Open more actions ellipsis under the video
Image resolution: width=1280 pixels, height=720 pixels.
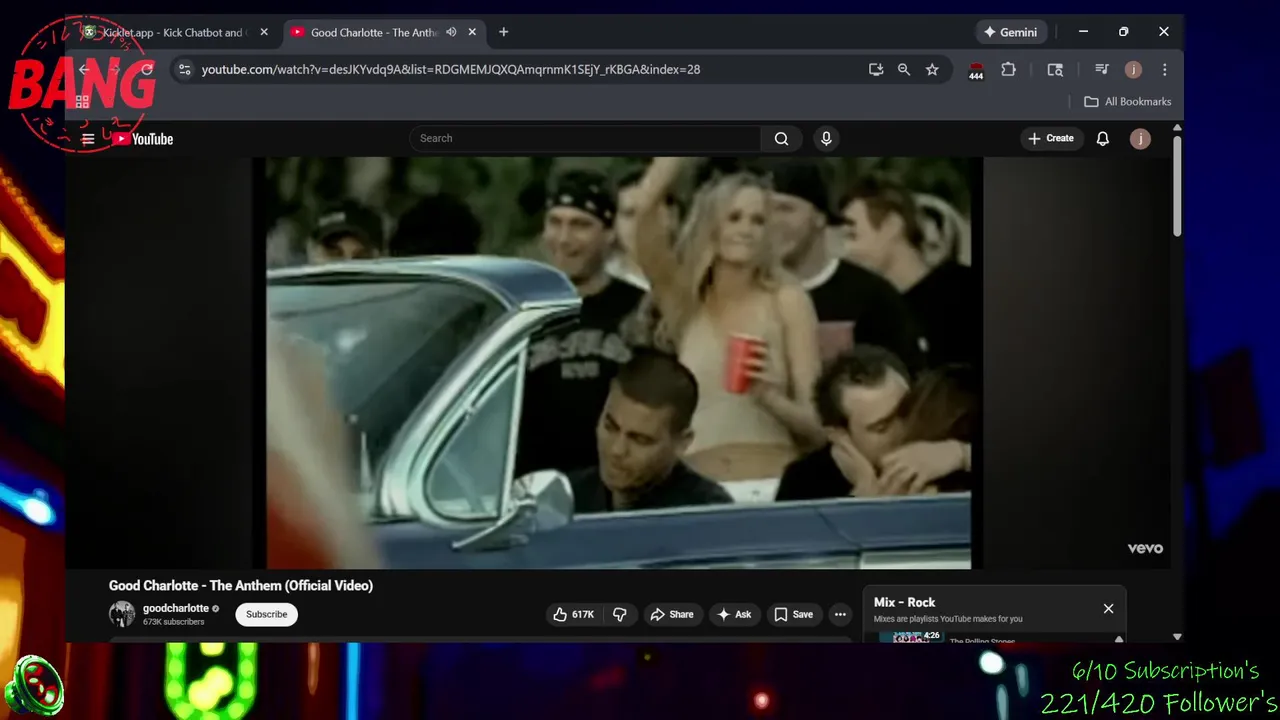840,614
